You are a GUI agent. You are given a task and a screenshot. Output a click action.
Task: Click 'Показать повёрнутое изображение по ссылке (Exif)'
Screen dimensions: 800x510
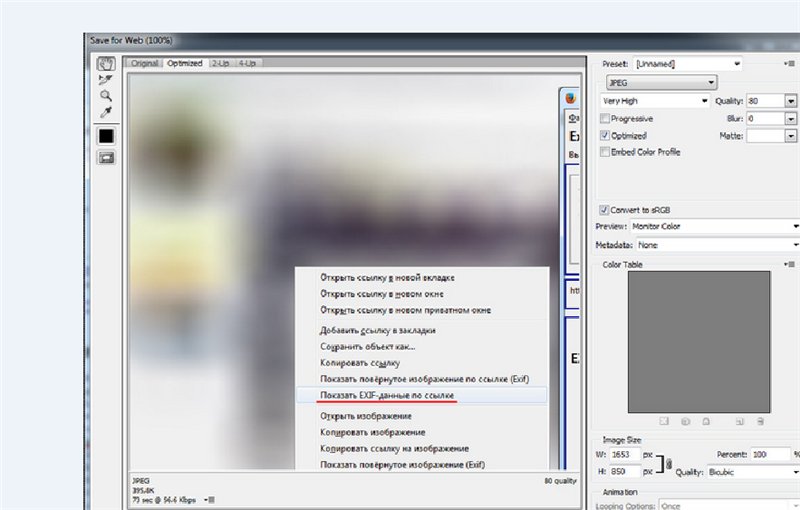(424, 379)
